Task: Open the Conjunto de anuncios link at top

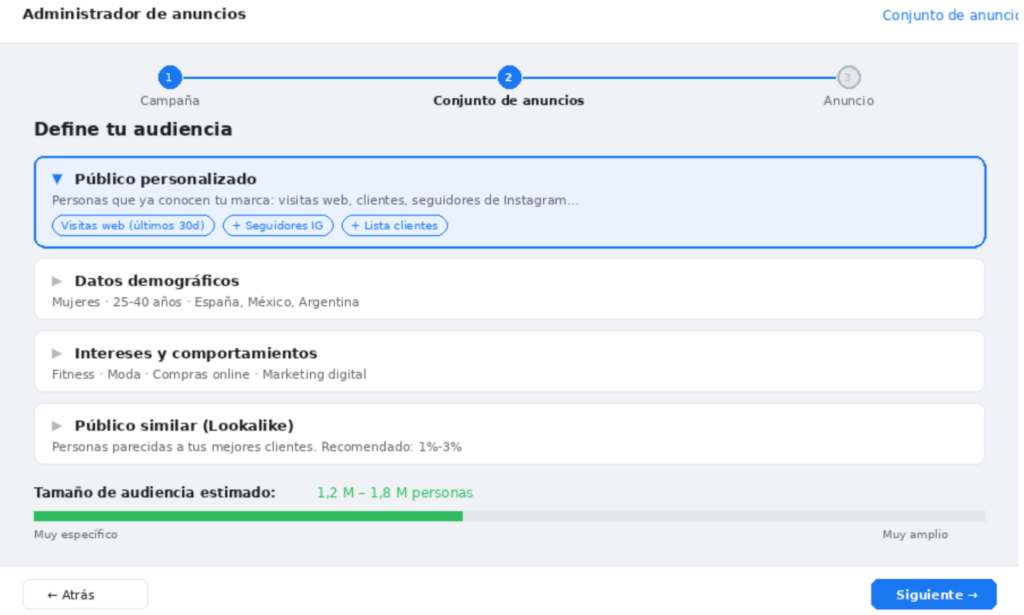Action: 950,15
